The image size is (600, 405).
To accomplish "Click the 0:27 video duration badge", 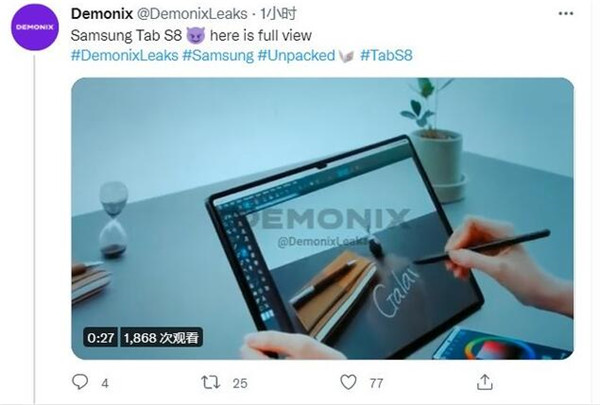I will coord(101,338).
